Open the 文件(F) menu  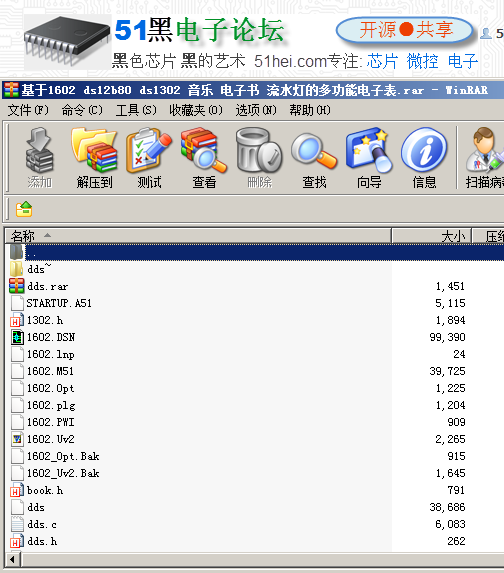(x=28, y=110)
